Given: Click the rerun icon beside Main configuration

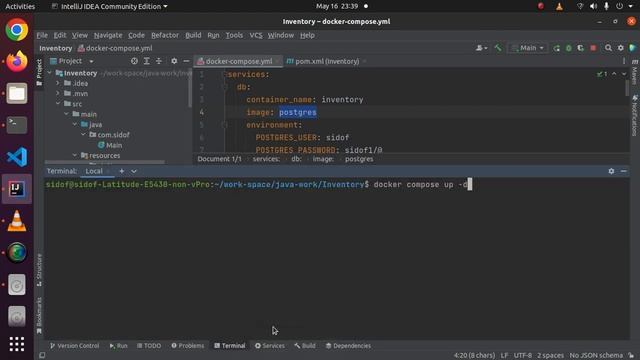Looking at the screenshot, I should (x=556, y=48).
